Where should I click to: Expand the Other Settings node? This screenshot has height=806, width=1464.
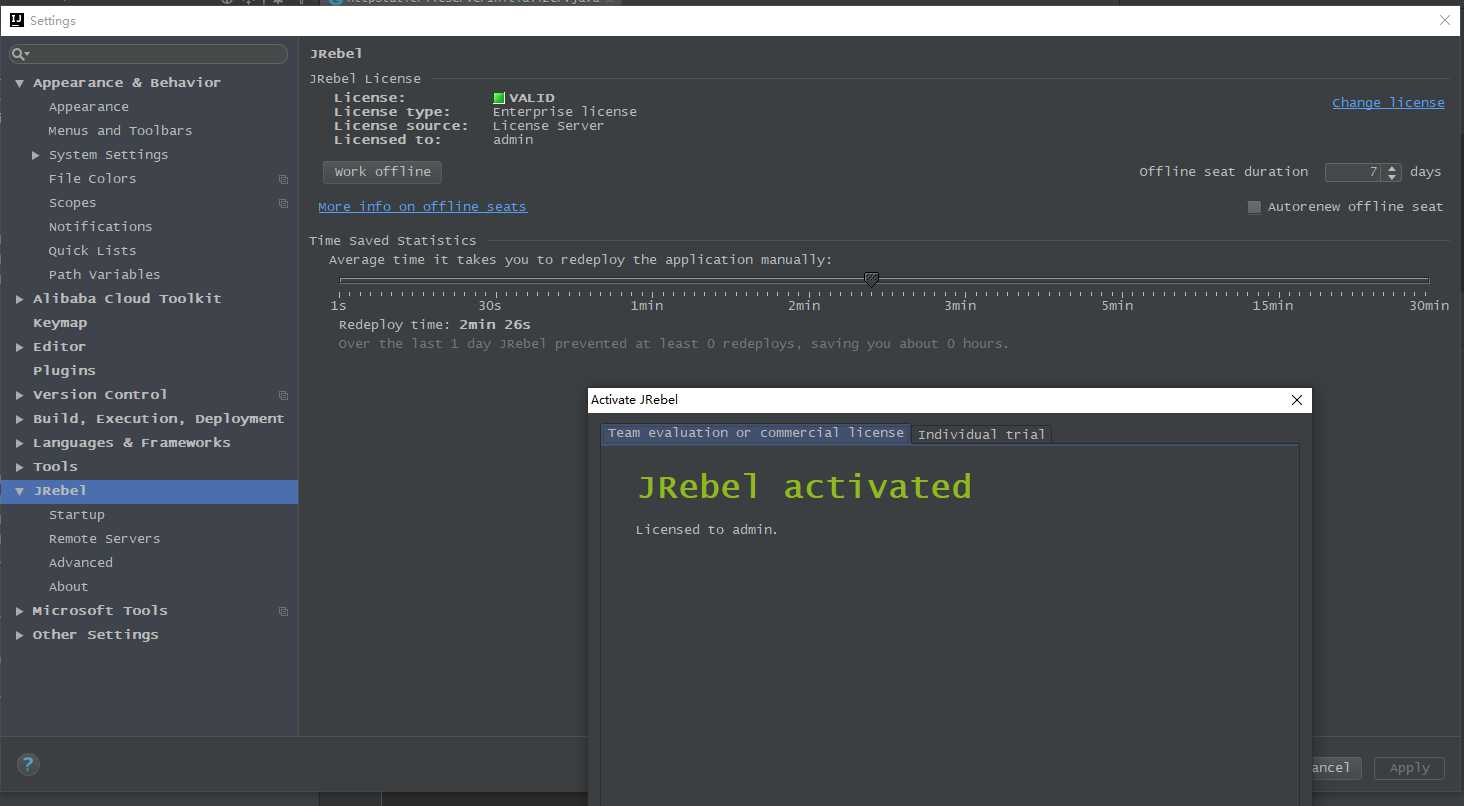pyautogui.click(x=19, y=635)
